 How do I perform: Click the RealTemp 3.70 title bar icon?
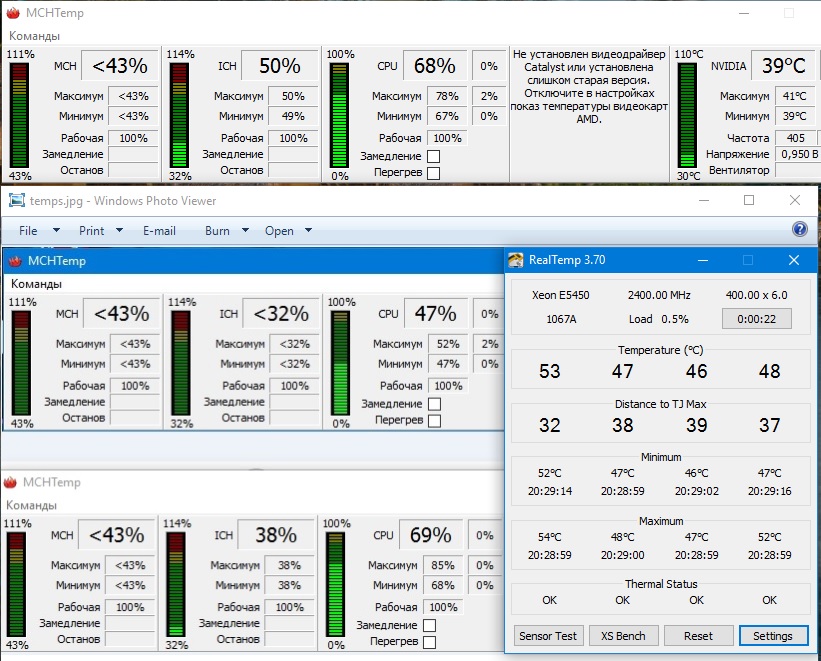pos(516,260)
